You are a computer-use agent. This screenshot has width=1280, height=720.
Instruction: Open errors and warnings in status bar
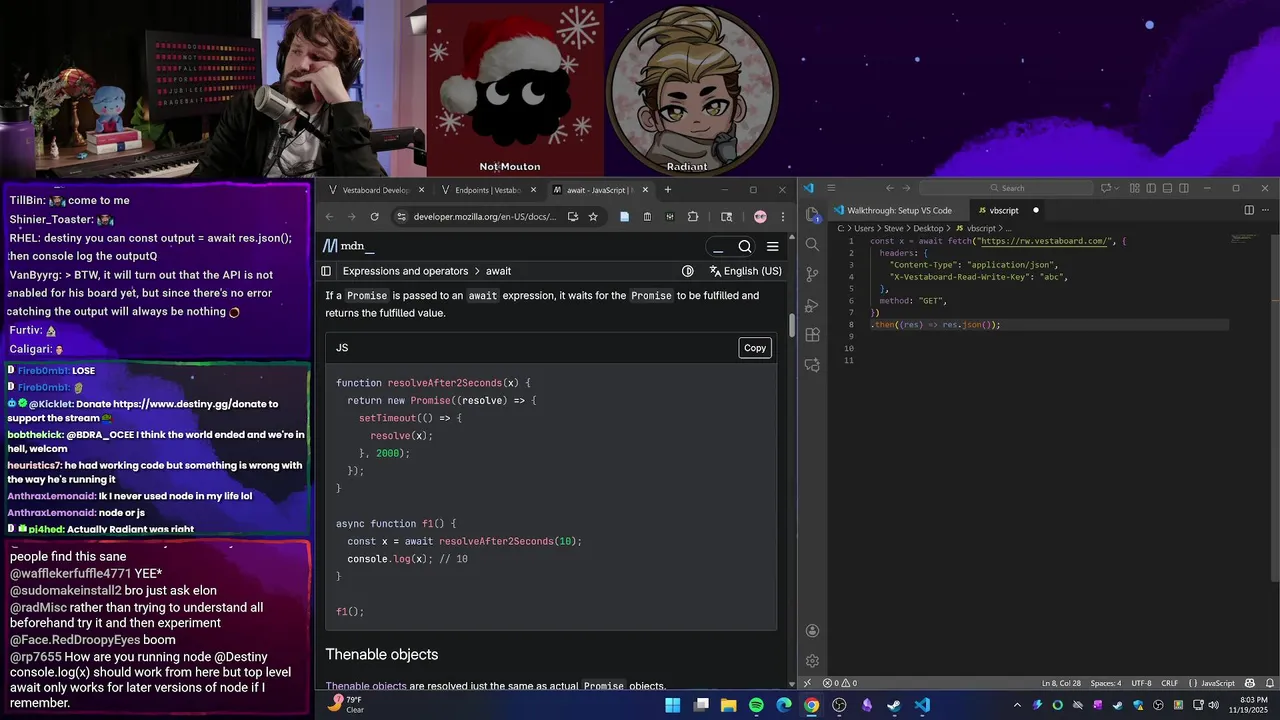pyautogui.click(x=840, y=683)
